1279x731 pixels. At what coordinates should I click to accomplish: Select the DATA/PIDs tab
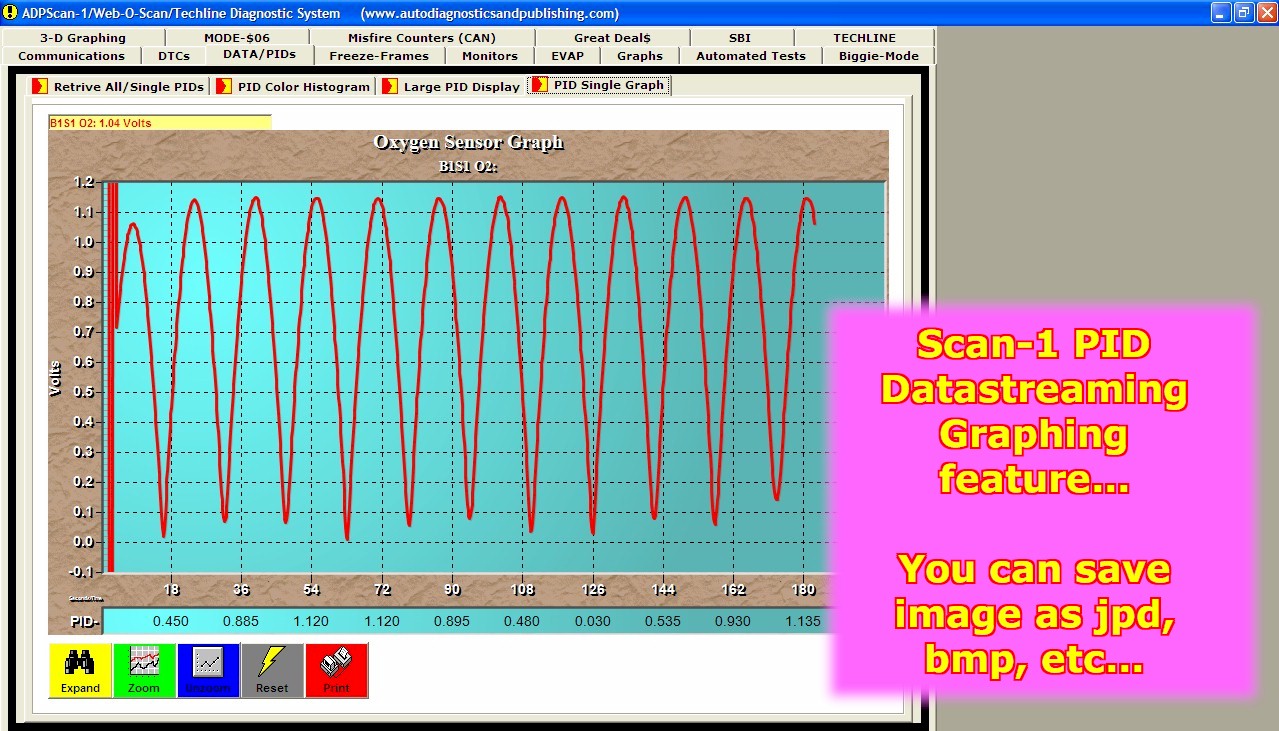tap(259, 54)
